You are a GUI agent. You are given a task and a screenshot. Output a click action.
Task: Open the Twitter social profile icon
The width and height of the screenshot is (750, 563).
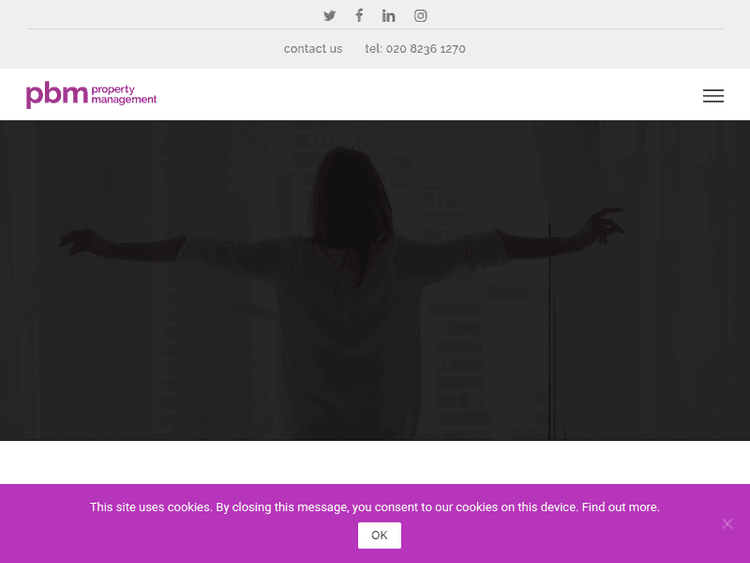point(329,15)
